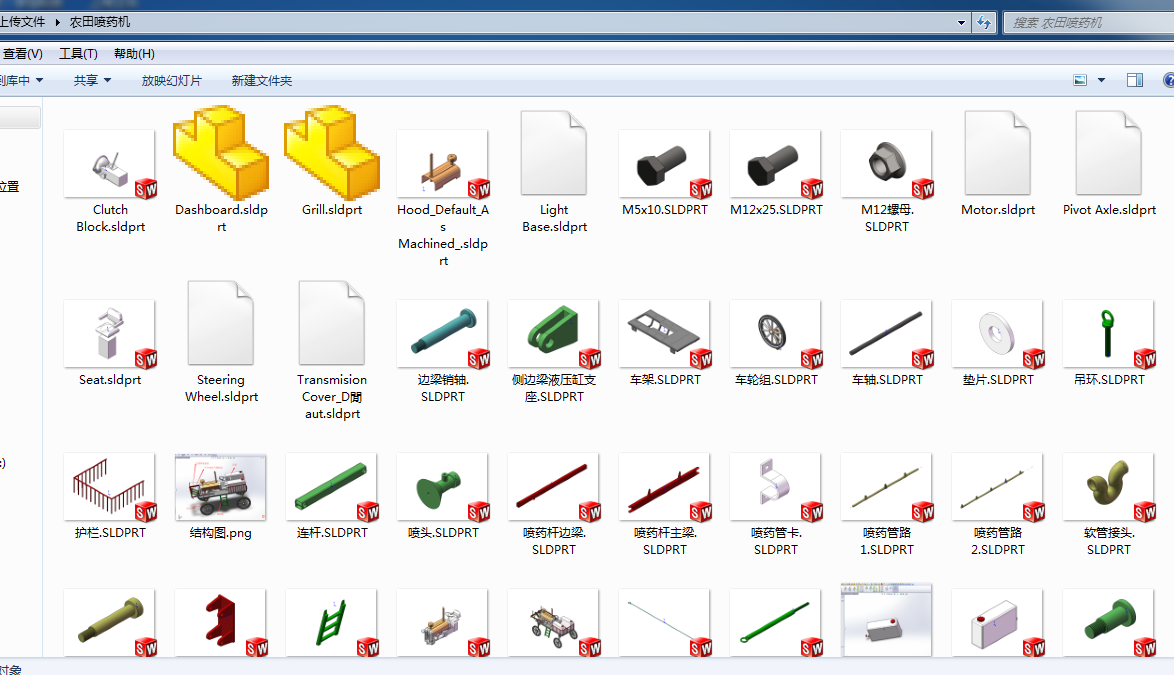Select the Dashboard.sldprt yellow part icon
Image resolution: width=1174 pixels, height=675 pixels.
pyautogui.click(x=221, y=153)
